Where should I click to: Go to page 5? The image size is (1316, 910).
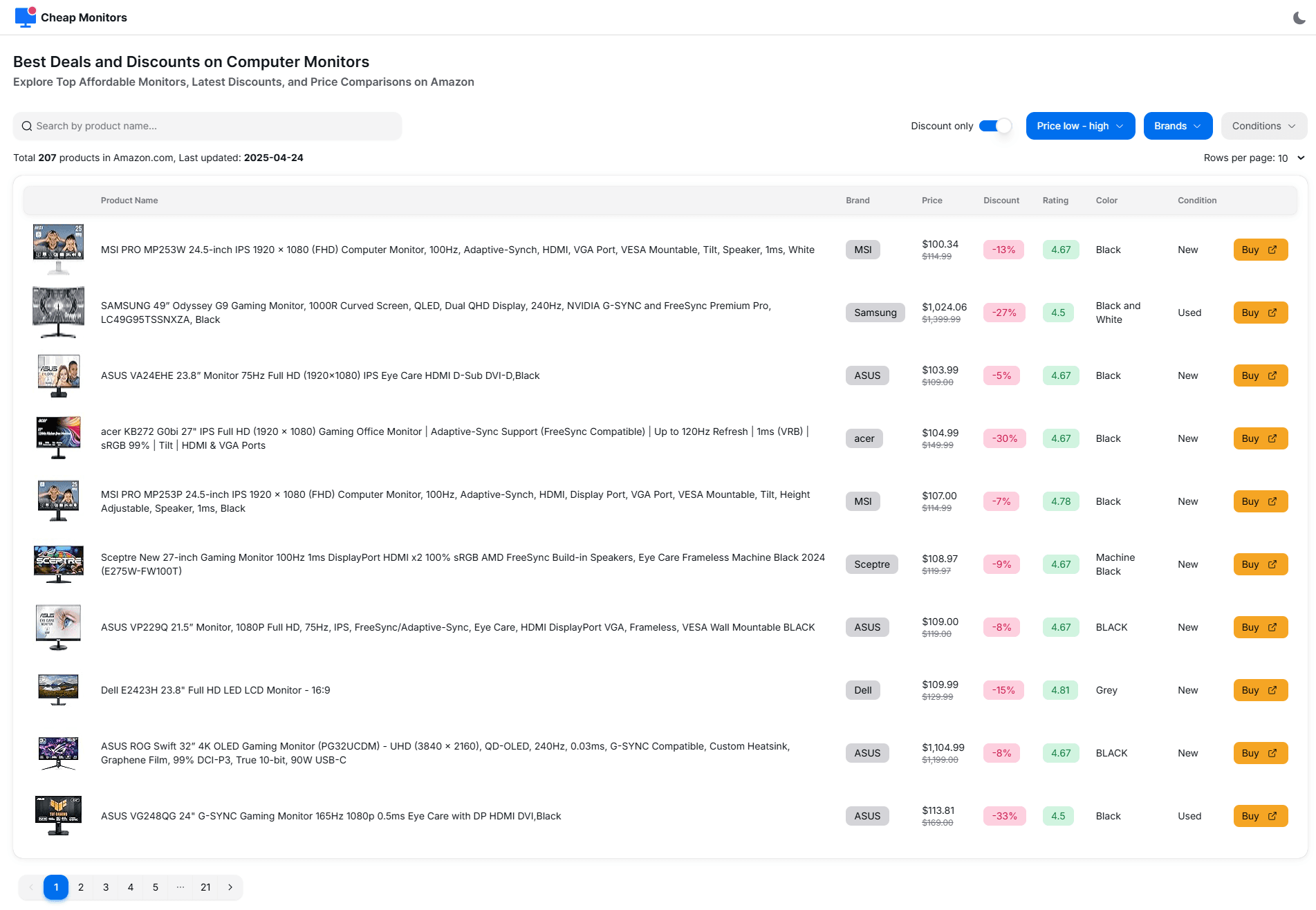coord(156,887)
